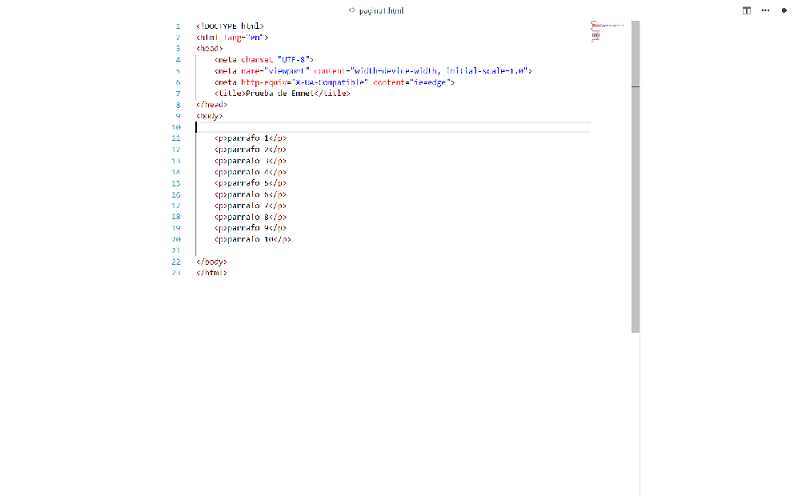Click the closing body tag
Image resolution: width=794 pixels, height=496 pixels.
tap(212, 262)
